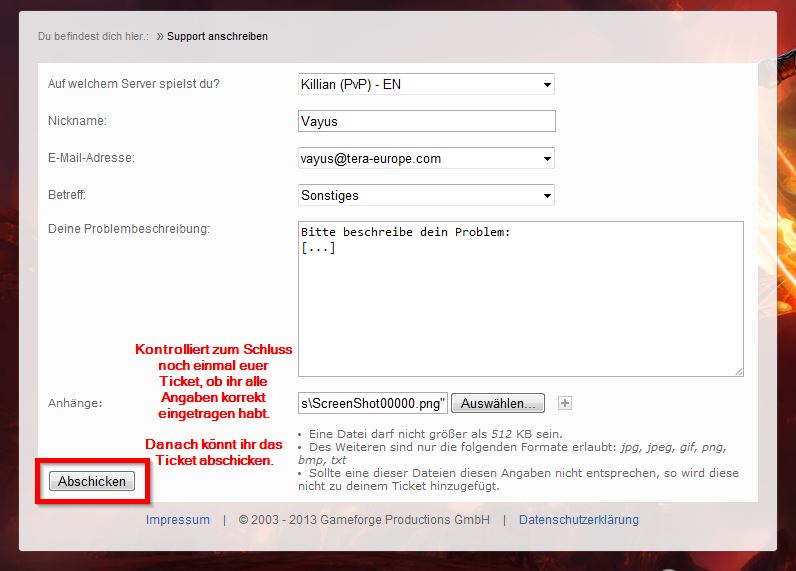Click the "Deine Problembeschreibung:" label
This screenshot has height=571, width=796.
pos(128,229)
